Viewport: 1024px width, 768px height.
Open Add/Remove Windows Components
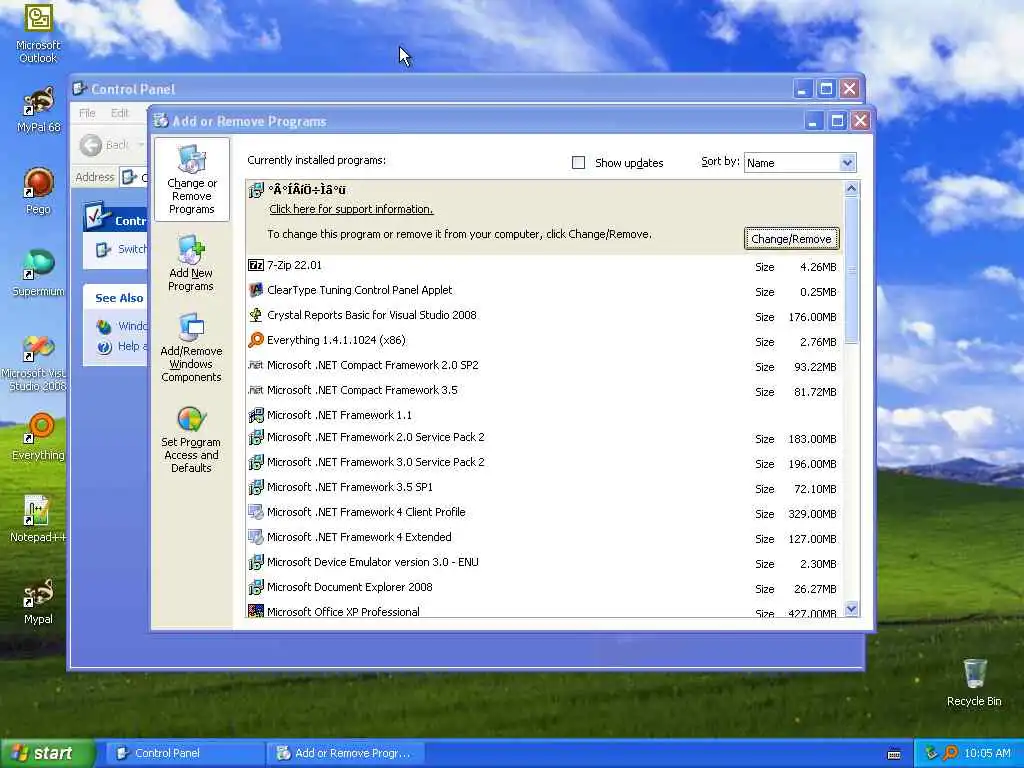[191, 348]
